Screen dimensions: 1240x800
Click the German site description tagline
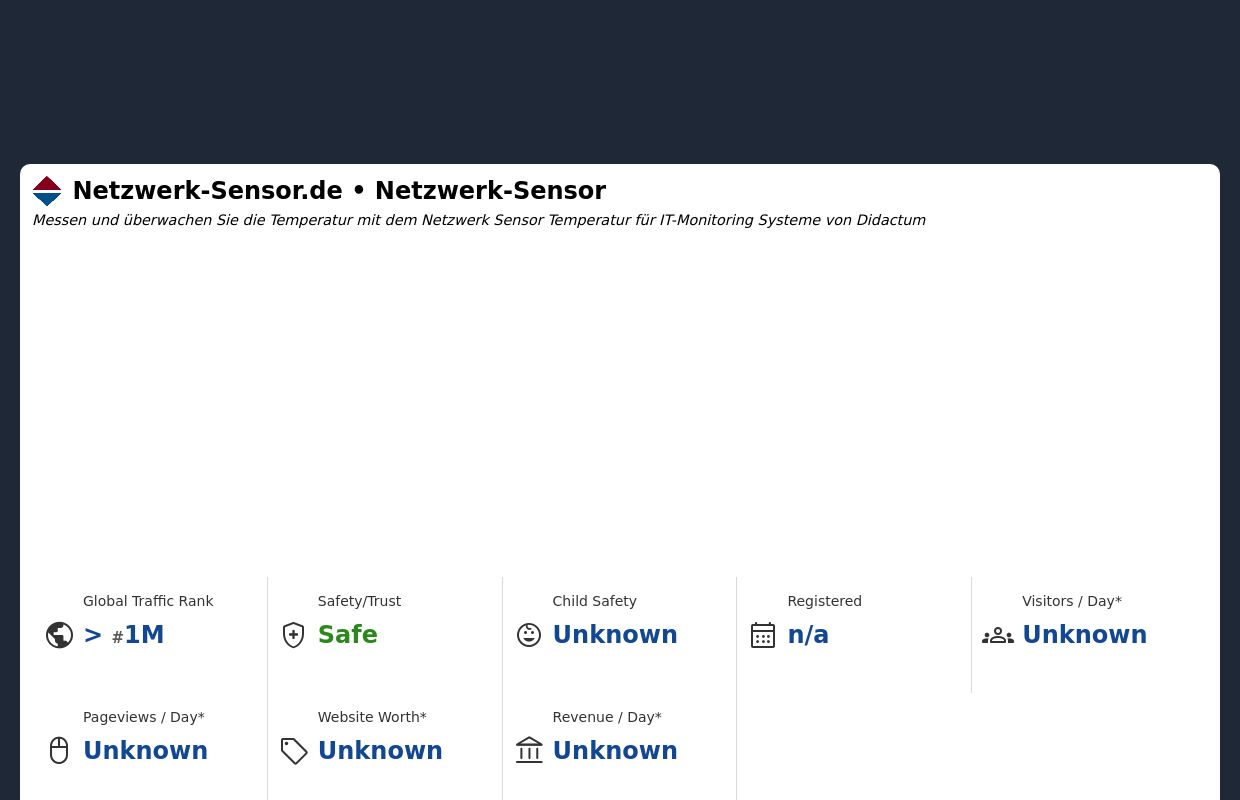[479, 220]
